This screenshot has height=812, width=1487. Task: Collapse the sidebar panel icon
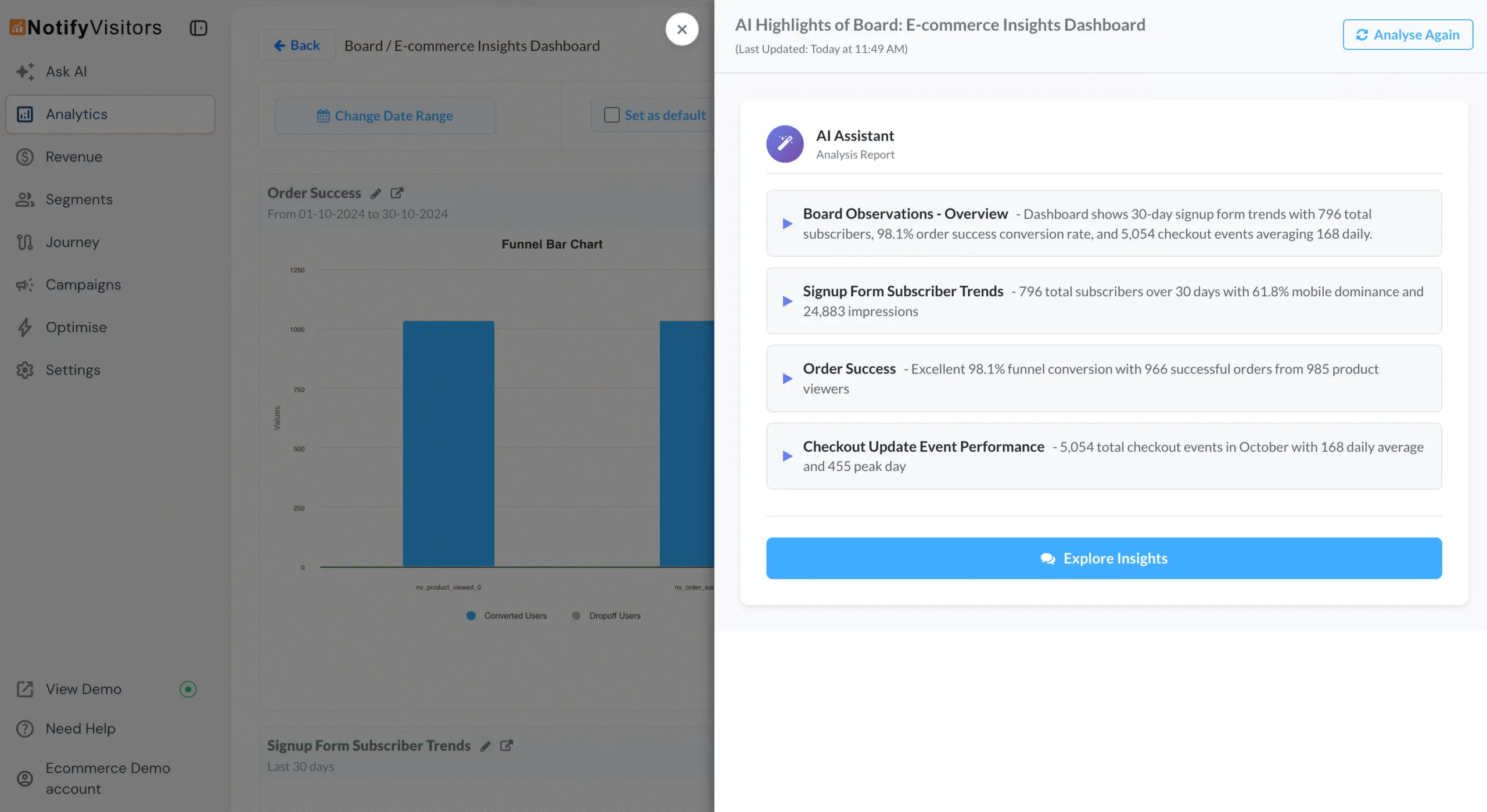[198, 28]
